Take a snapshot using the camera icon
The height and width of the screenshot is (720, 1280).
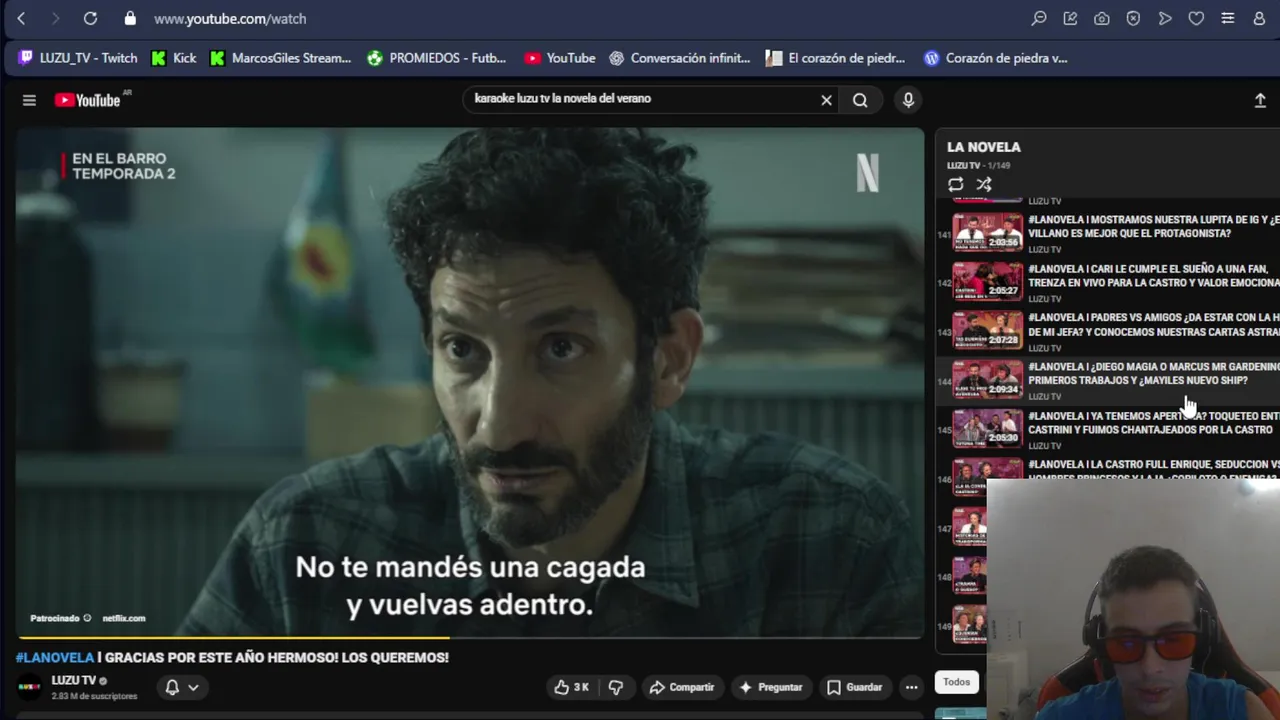[1101, 18]
